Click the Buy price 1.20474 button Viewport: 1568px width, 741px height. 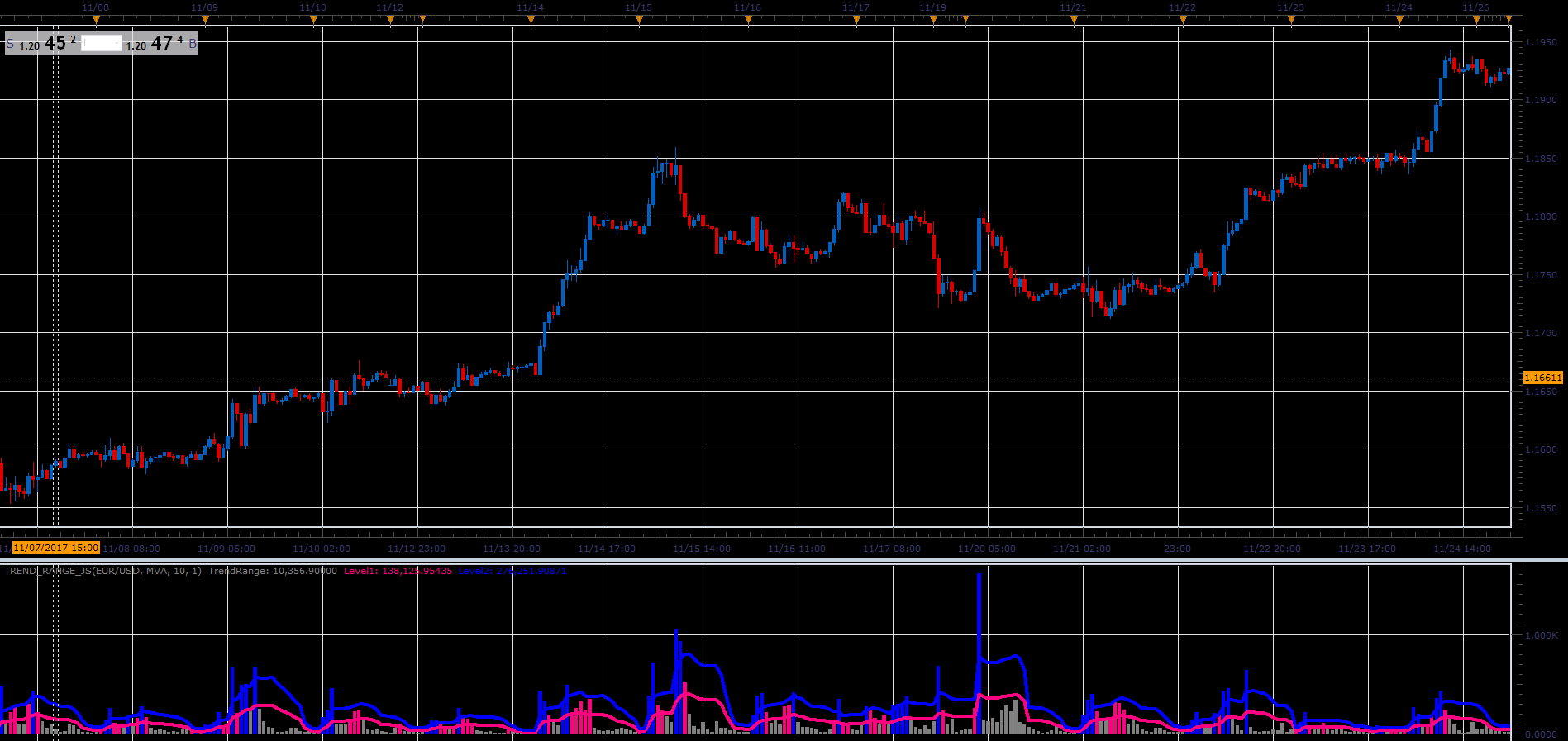tap(160, 43)
